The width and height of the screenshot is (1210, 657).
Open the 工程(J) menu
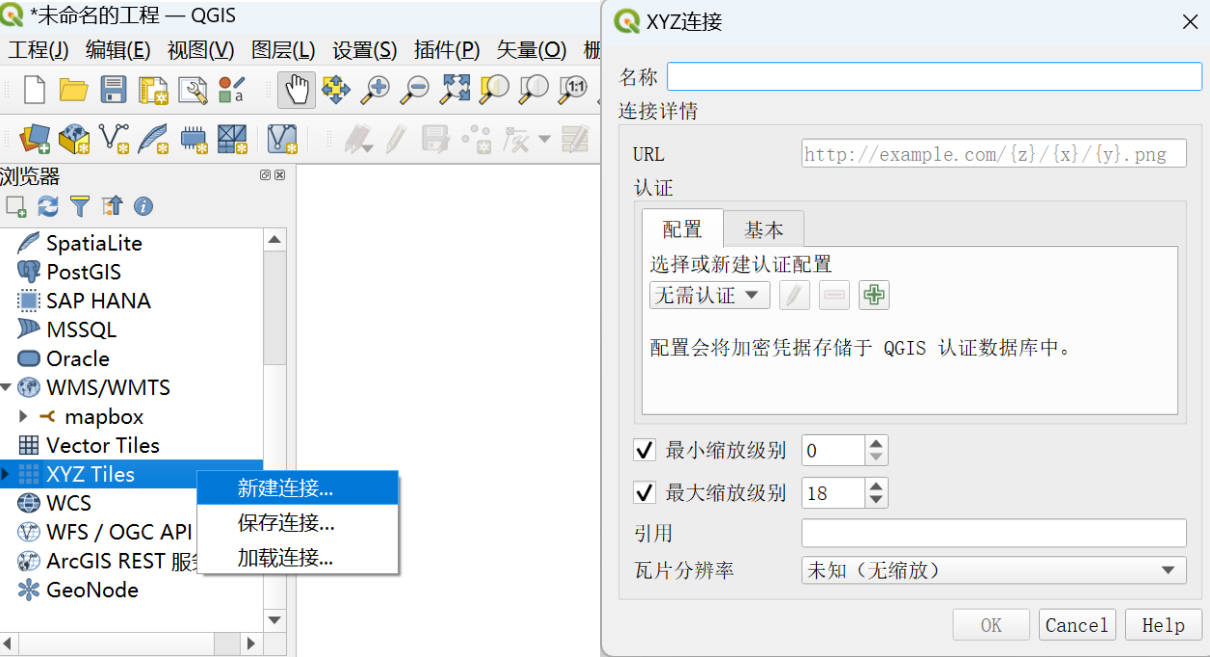click(x=39, y=50)
